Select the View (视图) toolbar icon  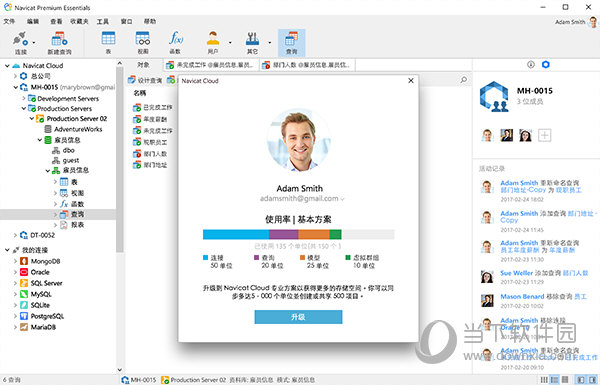click(143, 42)
